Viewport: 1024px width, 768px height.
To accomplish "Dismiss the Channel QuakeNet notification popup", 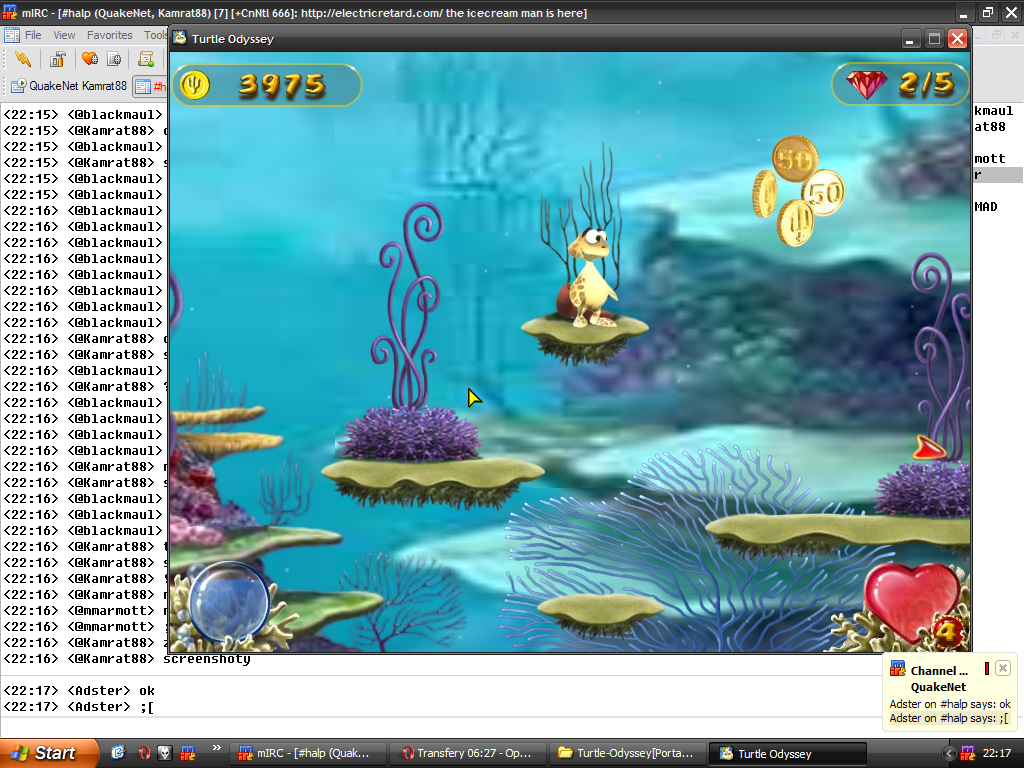I will pyautogui.click(x=1002, y=668).
